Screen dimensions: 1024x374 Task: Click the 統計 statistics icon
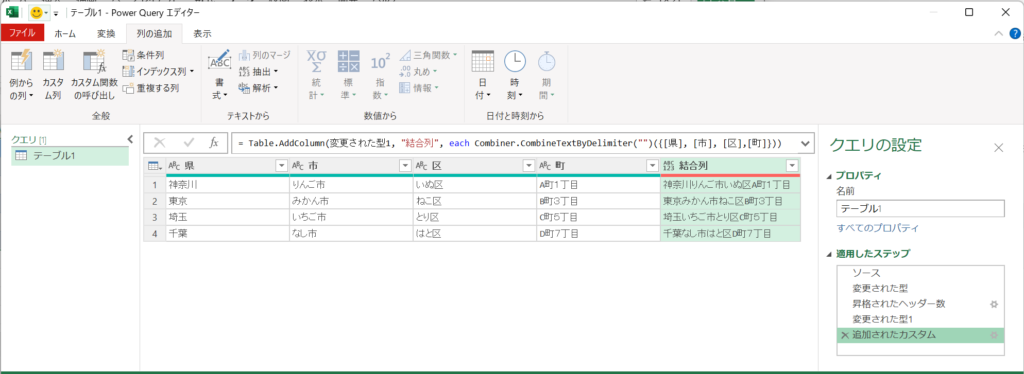point(316,62)
